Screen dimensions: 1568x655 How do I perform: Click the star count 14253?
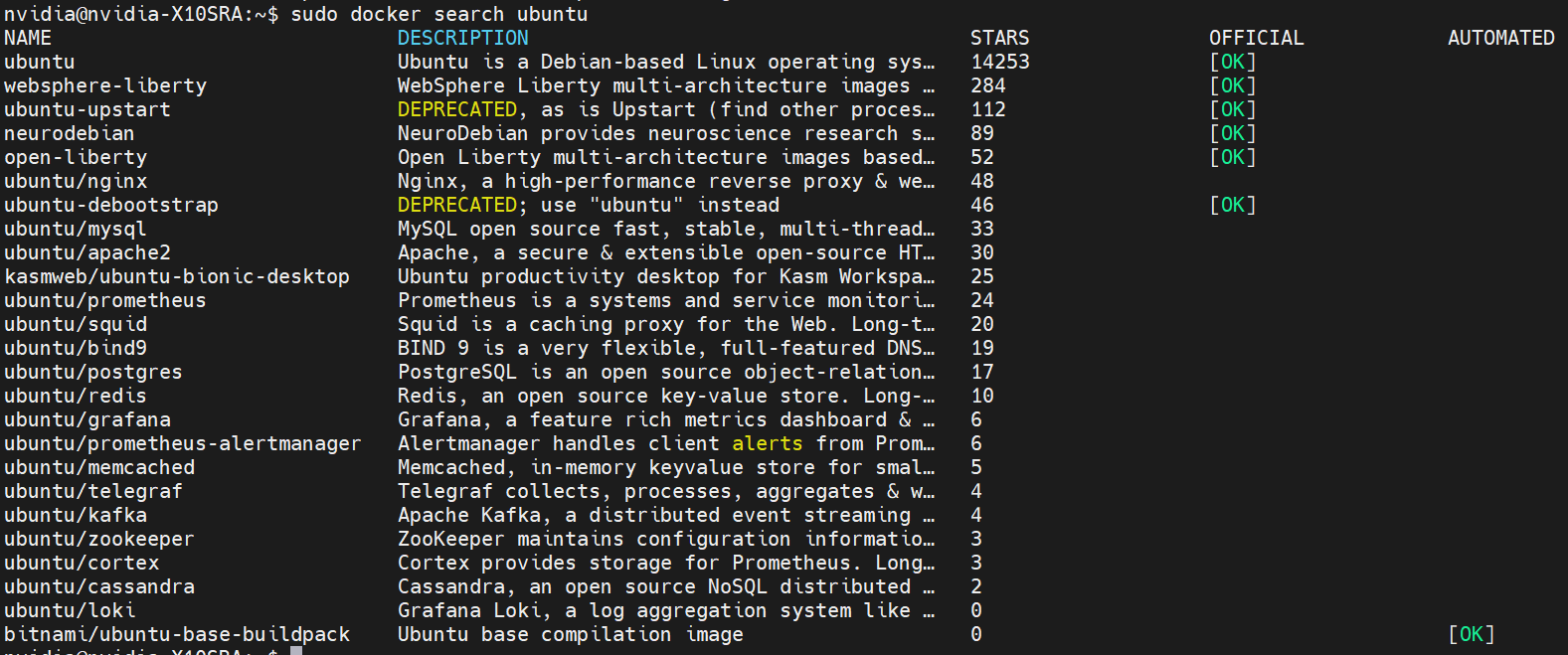999,62
